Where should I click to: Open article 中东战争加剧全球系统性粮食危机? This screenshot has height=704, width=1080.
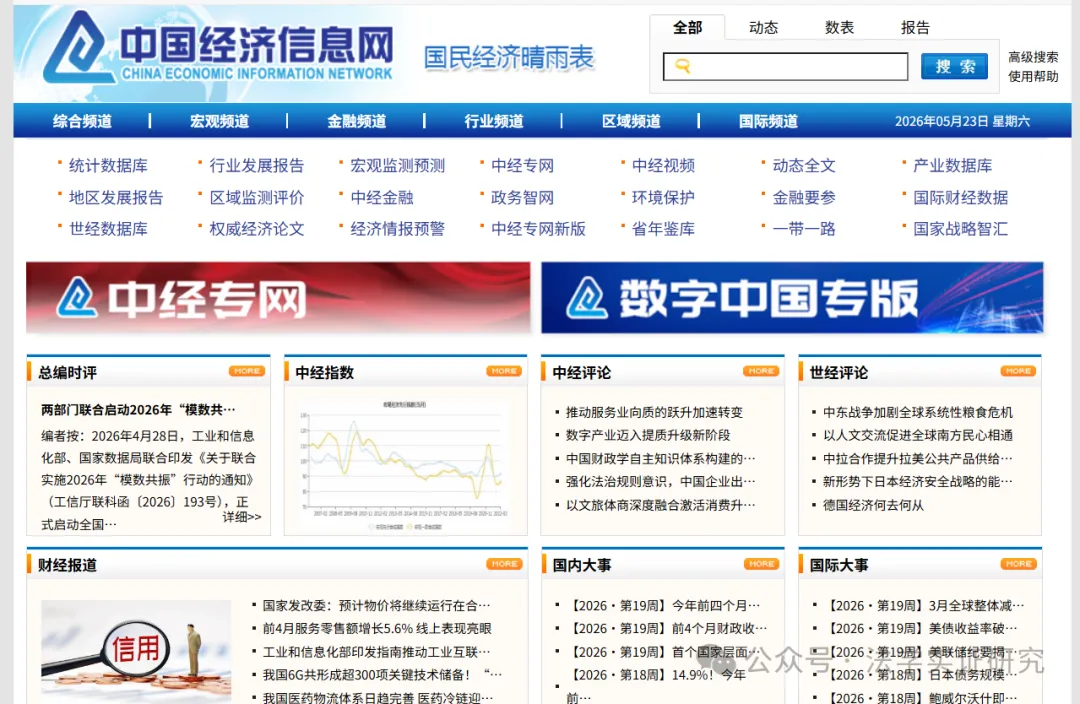[917, 412]
